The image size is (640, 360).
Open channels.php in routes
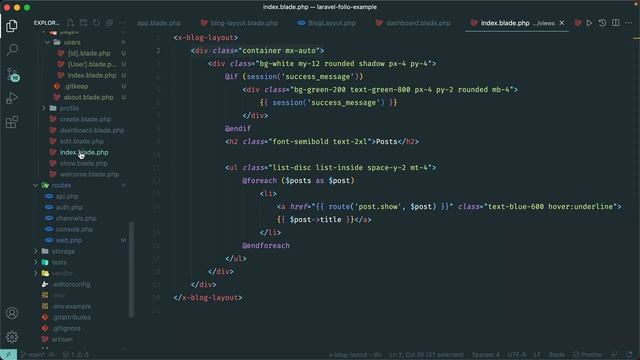click(x=76, y=218)
